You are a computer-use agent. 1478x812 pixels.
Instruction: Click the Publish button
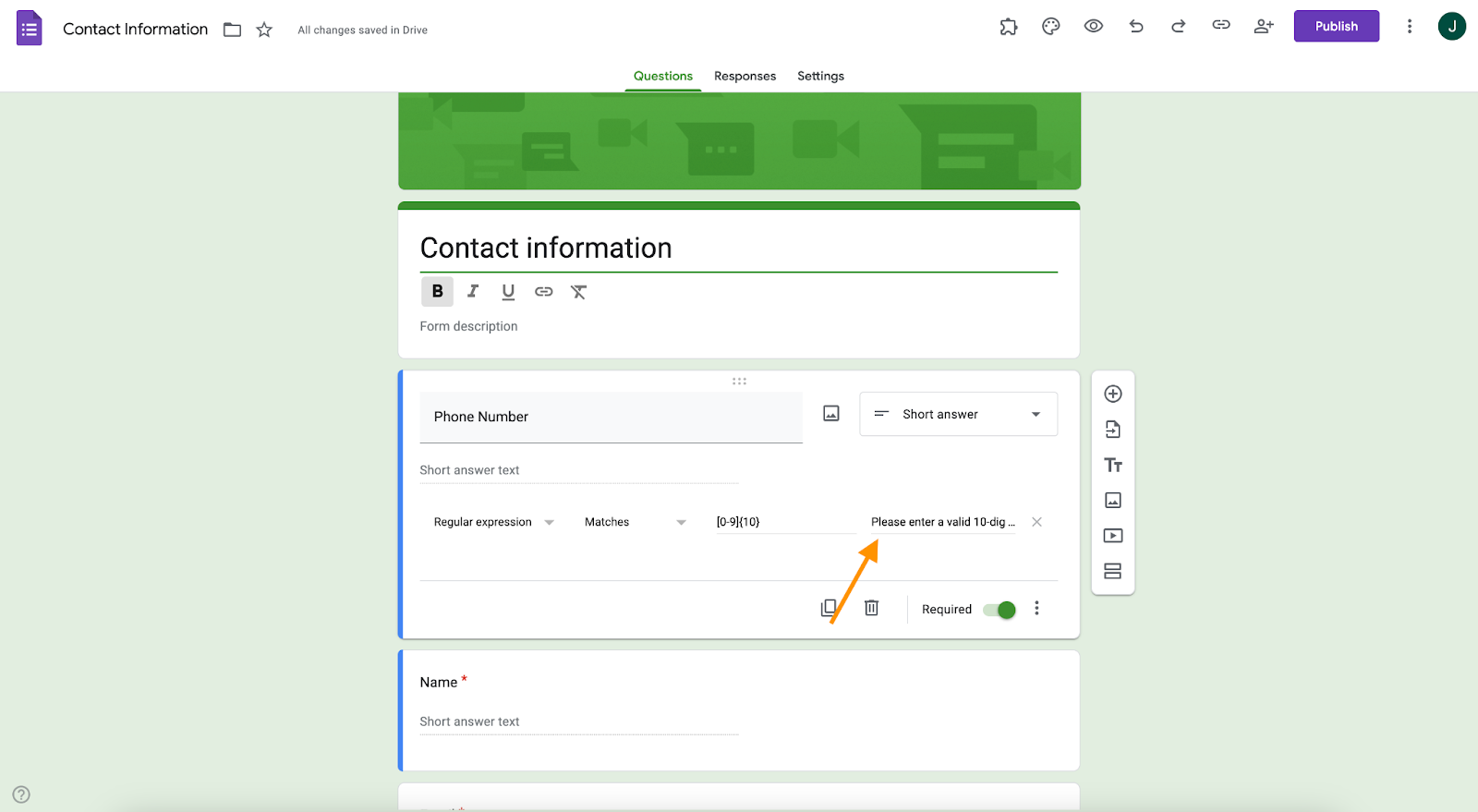coord(1337,26)
